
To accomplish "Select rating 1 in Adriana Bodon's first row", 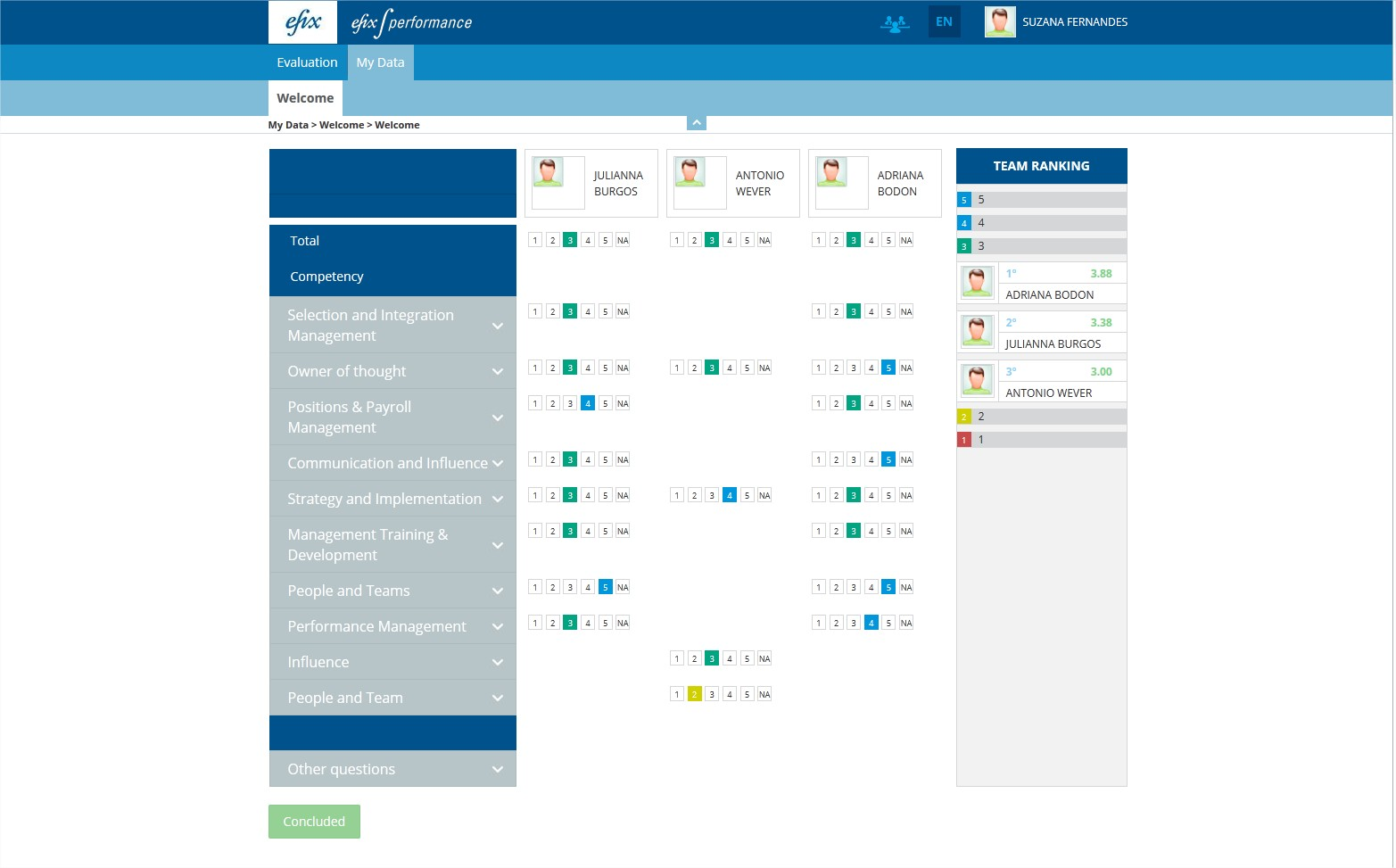I will point(818,239).
